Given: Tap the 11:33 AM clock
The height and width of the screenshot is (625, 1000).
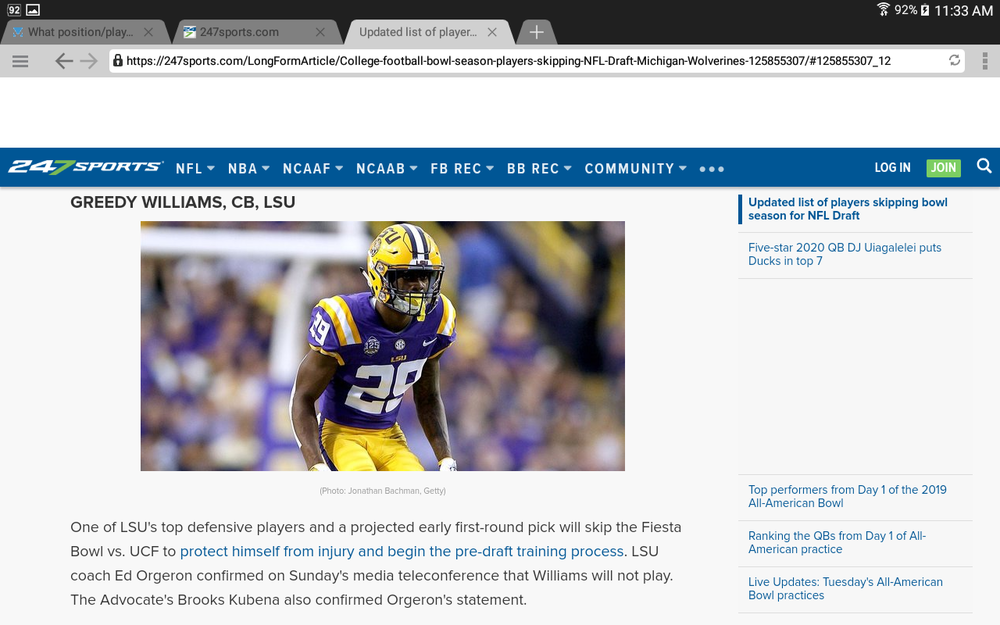Looking at the screenshot, I should click(x=963, y=10).
